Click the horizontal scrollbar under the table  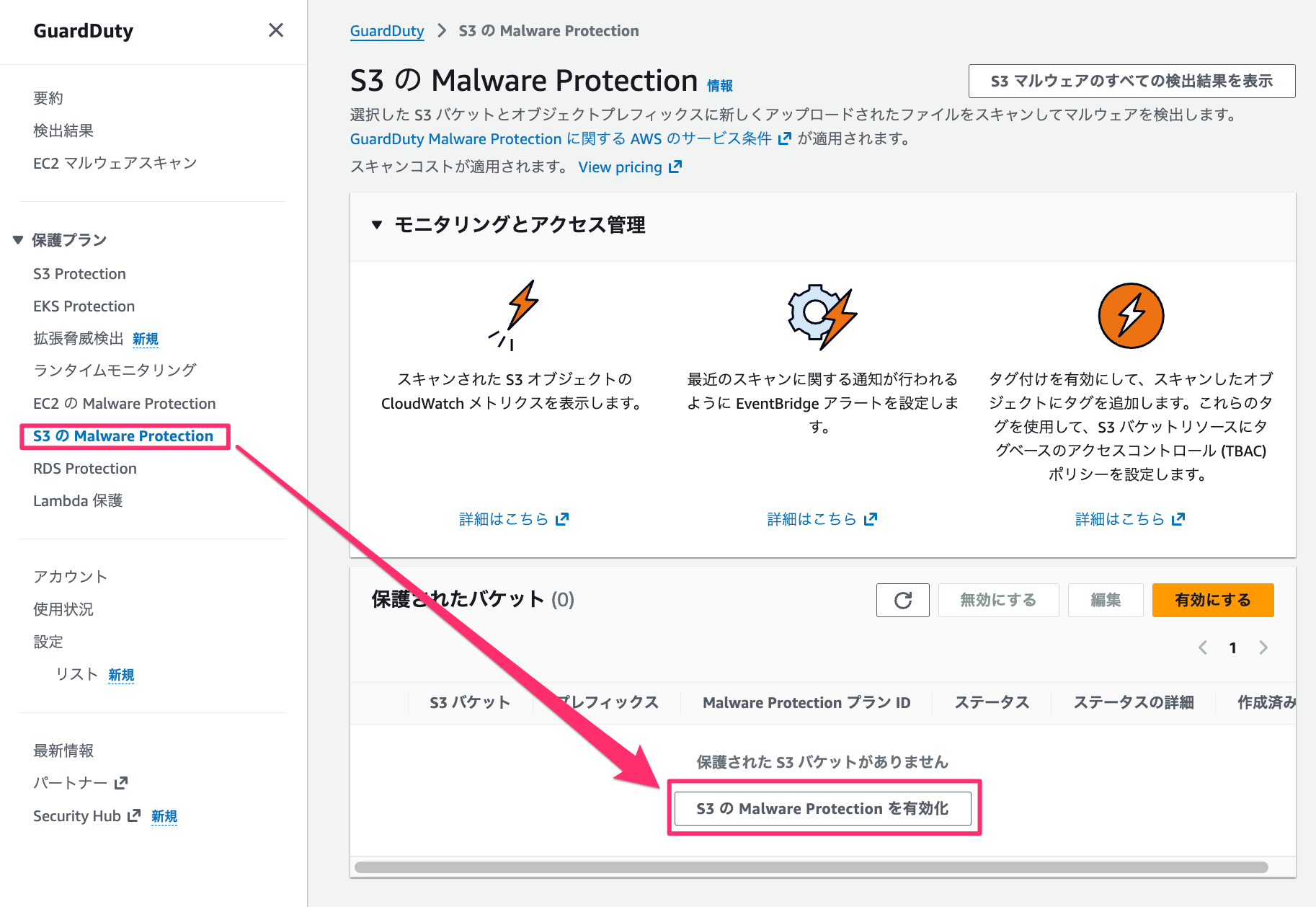click(x=811, y=867)
